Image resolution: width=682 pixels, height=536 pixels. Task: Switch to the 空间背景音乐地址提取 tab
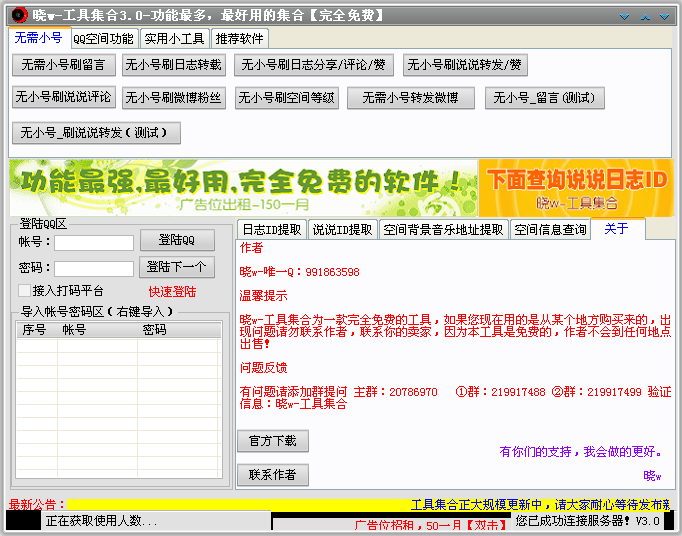tap(443, 230)
